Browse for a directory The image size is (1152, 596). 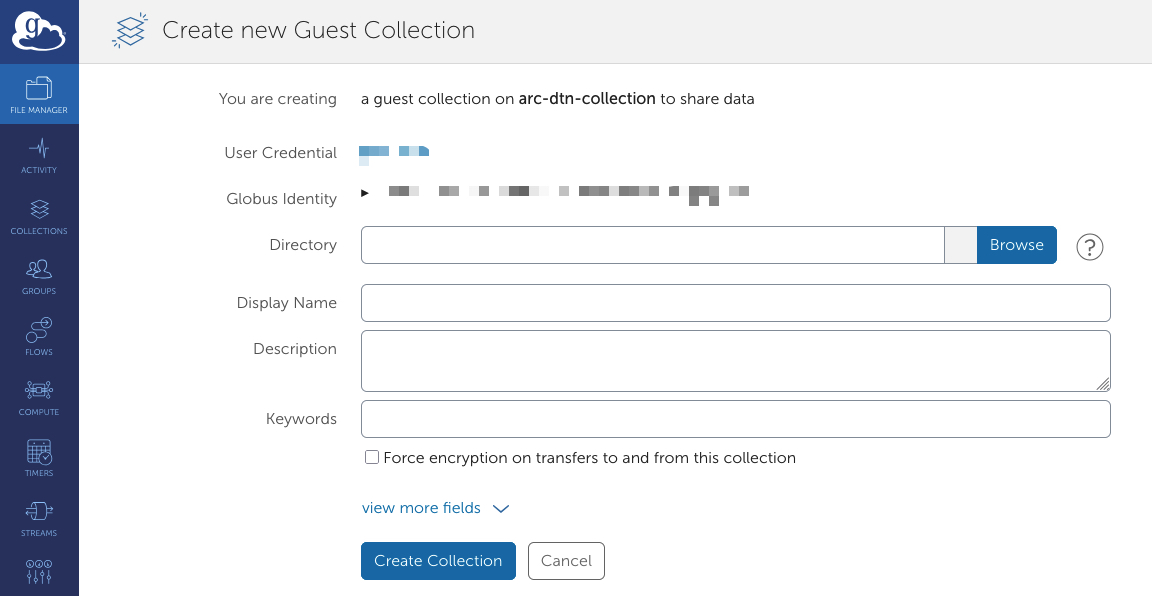[x=1016, y=245]
